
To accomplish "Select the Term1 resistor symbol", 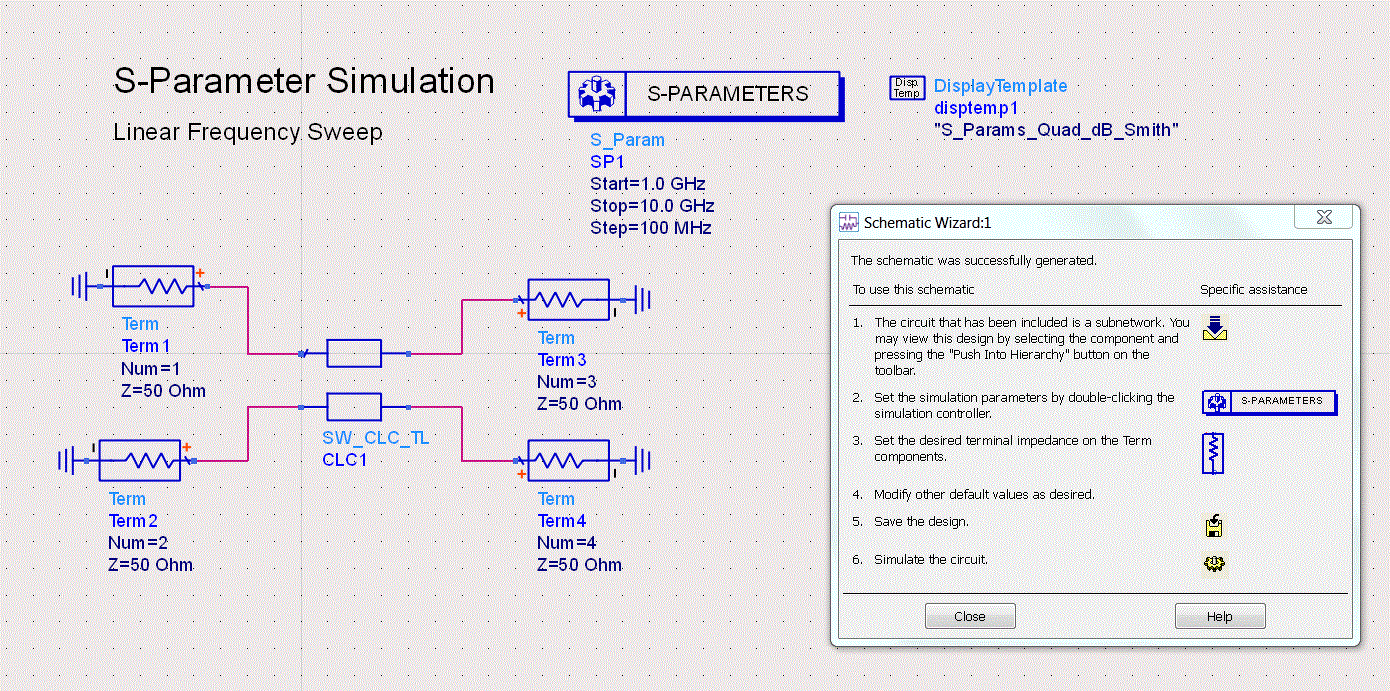I will (153, 286).
